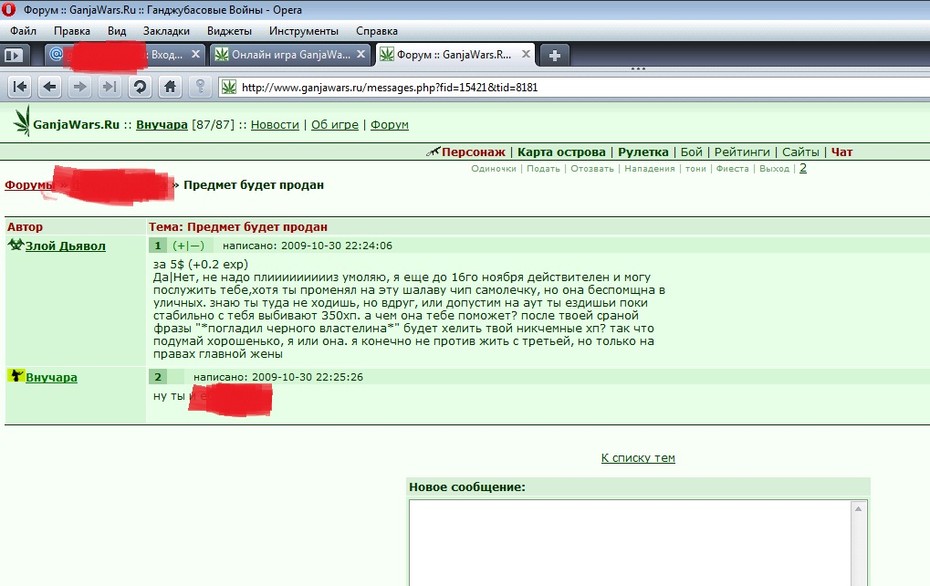Click the message box scrollbar up arrow
This screenshot has width=930, height=586.
point(858,508)
